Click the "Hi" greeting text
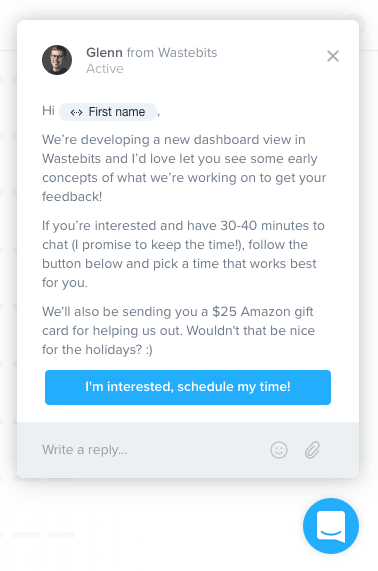378x571 pixels. [x=48, y=110]
